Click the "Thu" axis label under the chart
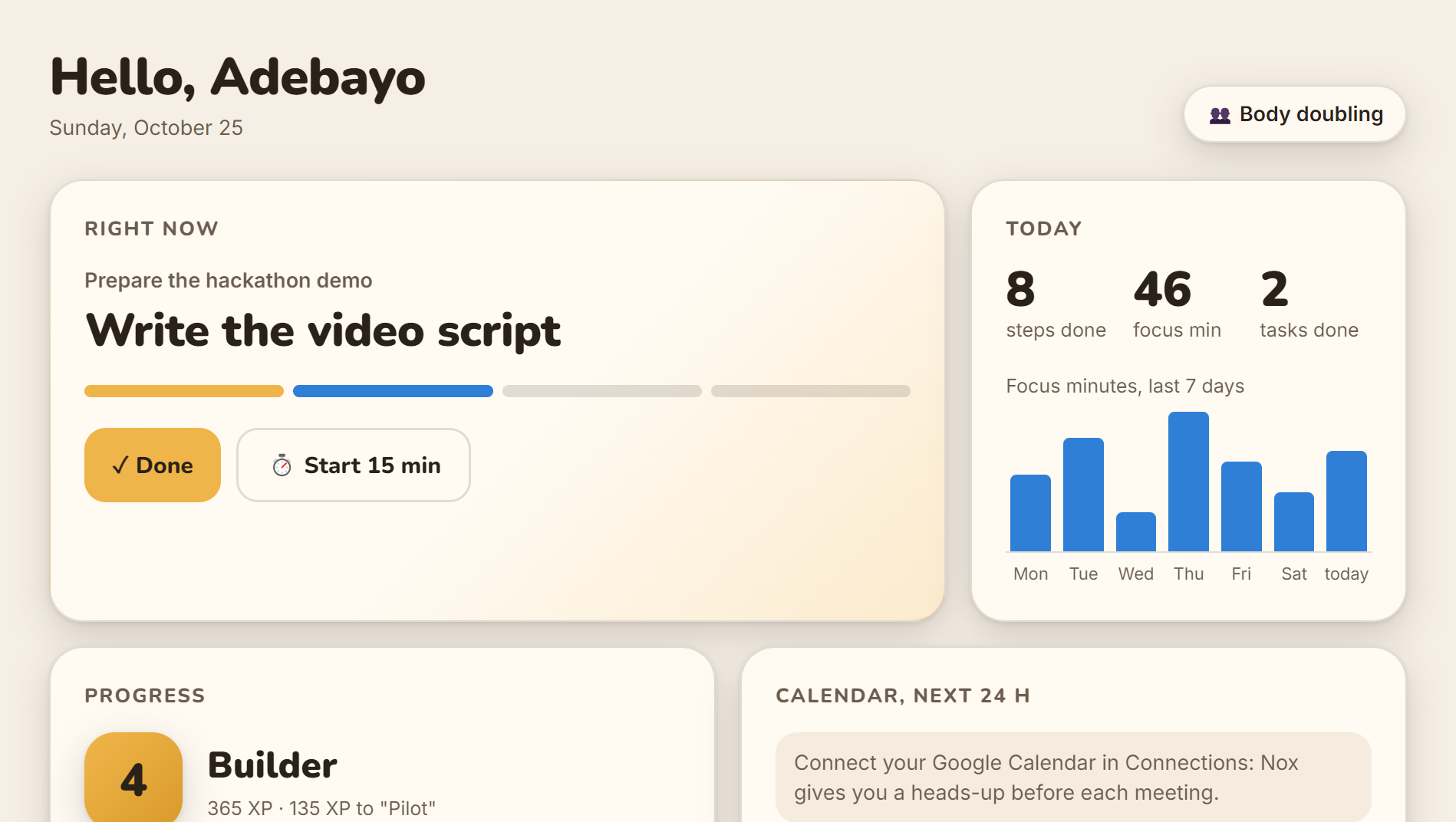 [1188, 574]
